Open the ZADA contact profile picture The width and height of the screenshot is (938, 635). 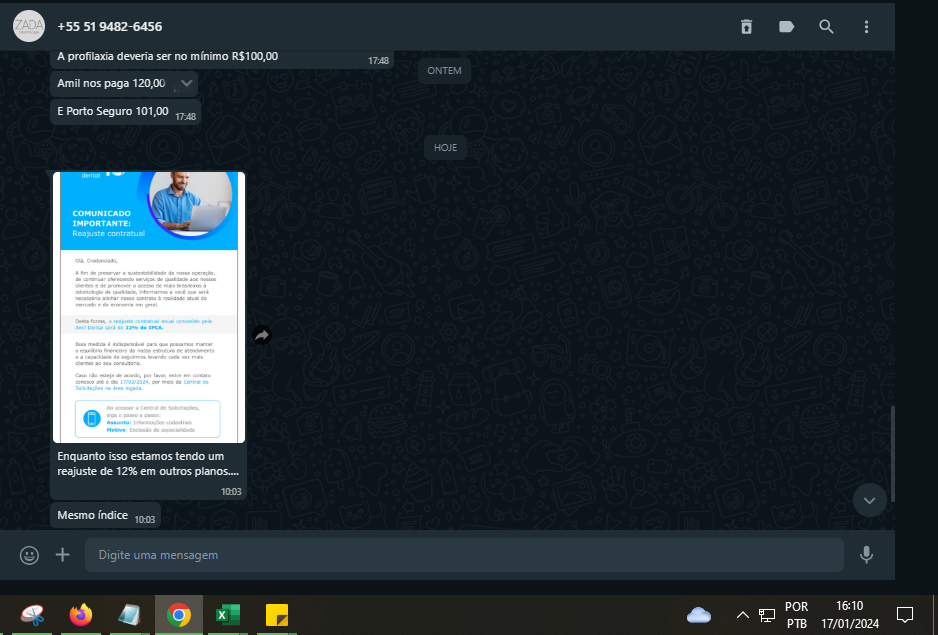[28, 26]
